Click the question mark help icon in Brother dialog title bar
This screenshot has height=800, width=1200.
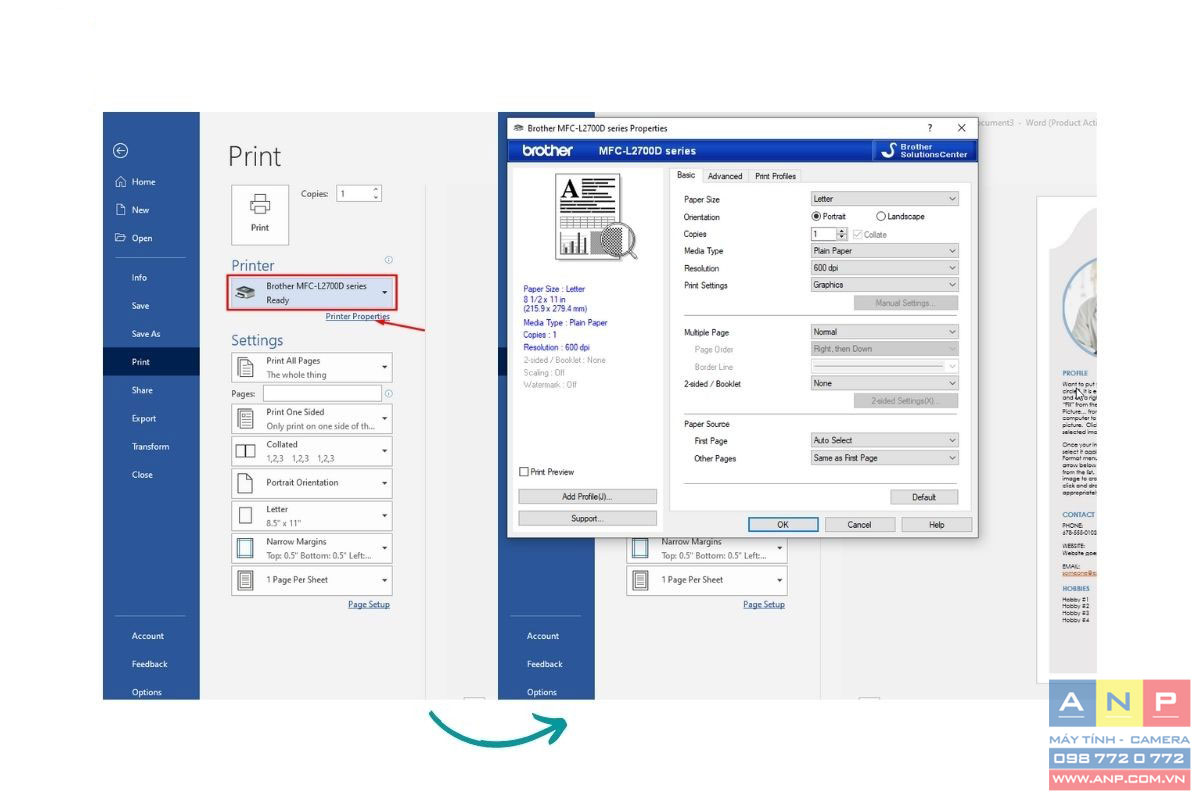929,128
